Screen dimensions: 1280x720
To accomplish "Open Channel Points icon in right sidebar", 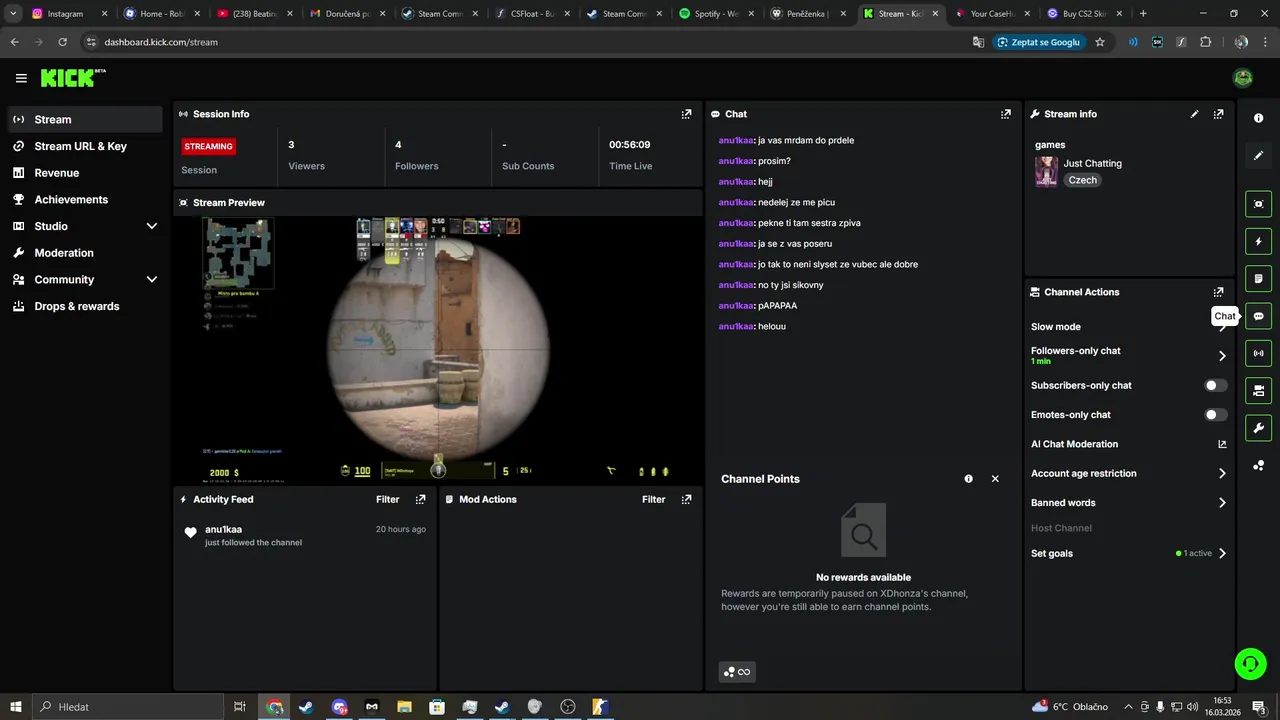I will point(1258,465).
